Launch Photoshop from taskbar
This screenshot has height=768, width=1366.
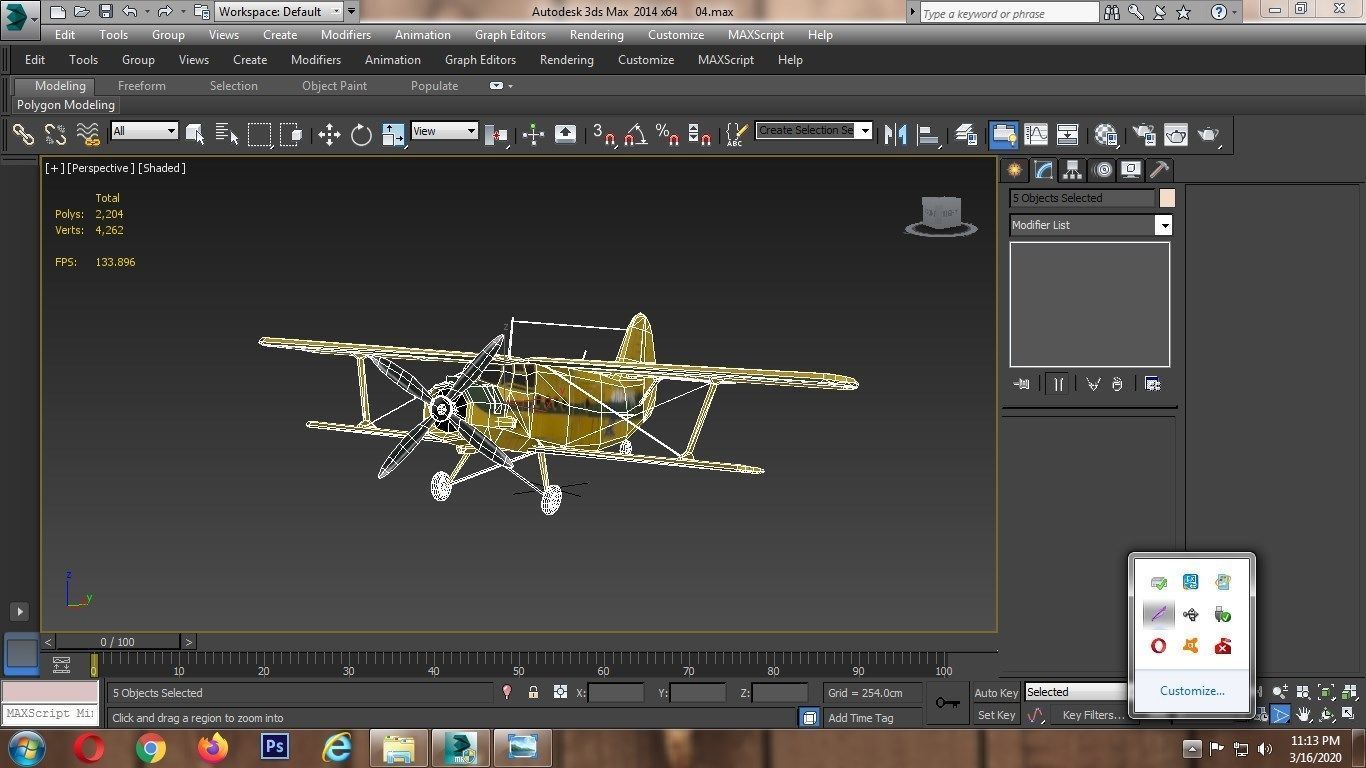tap(274, 747)
